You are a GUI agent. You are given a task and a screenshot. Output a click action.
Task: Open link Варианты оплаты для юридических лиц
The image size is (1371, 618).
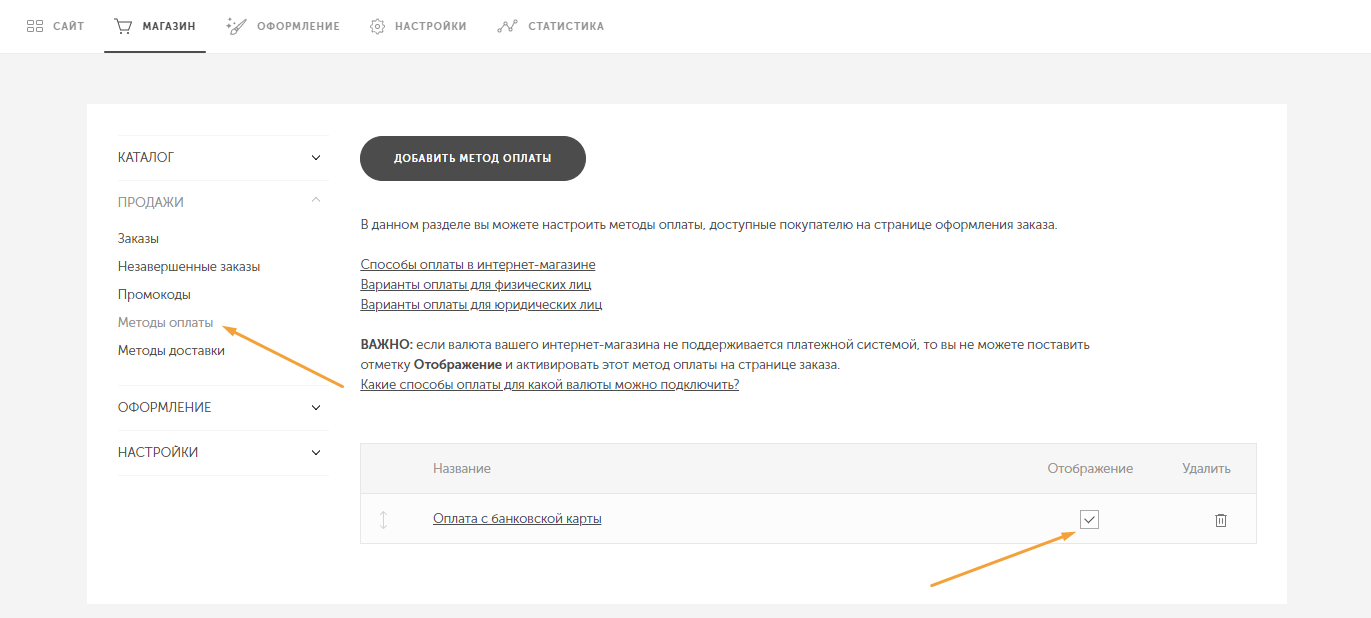pyautogui.click(x=481, y=305)
